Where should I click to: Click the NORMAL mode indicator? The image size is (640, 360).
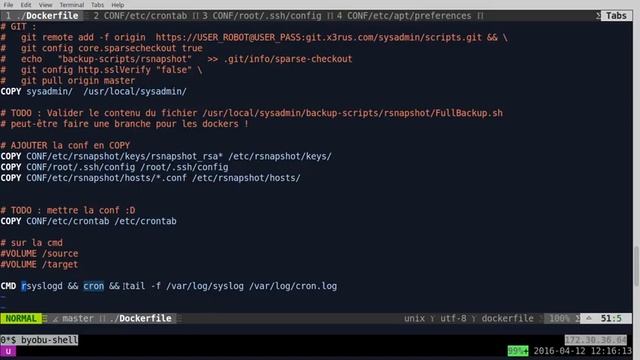coord(21,318)
